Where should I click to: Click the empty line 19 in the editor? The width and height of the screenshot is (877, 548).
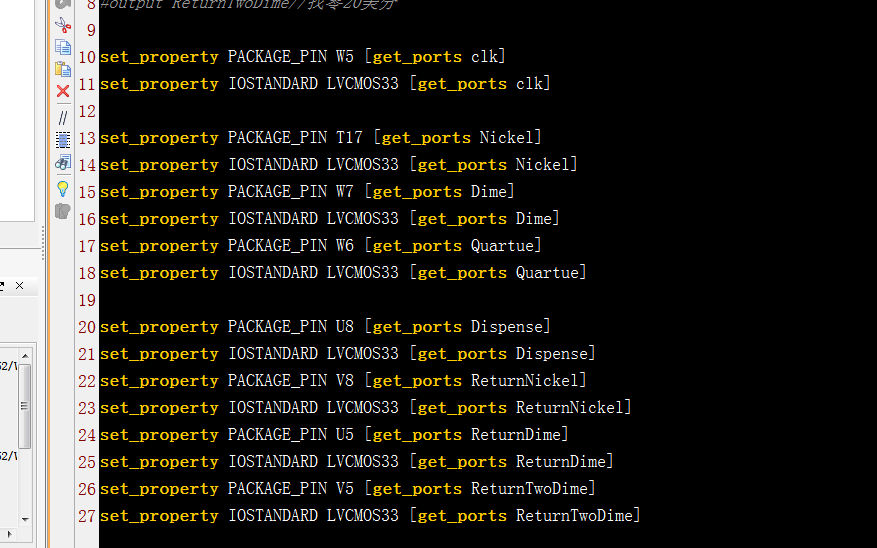[x=400, y=300]
